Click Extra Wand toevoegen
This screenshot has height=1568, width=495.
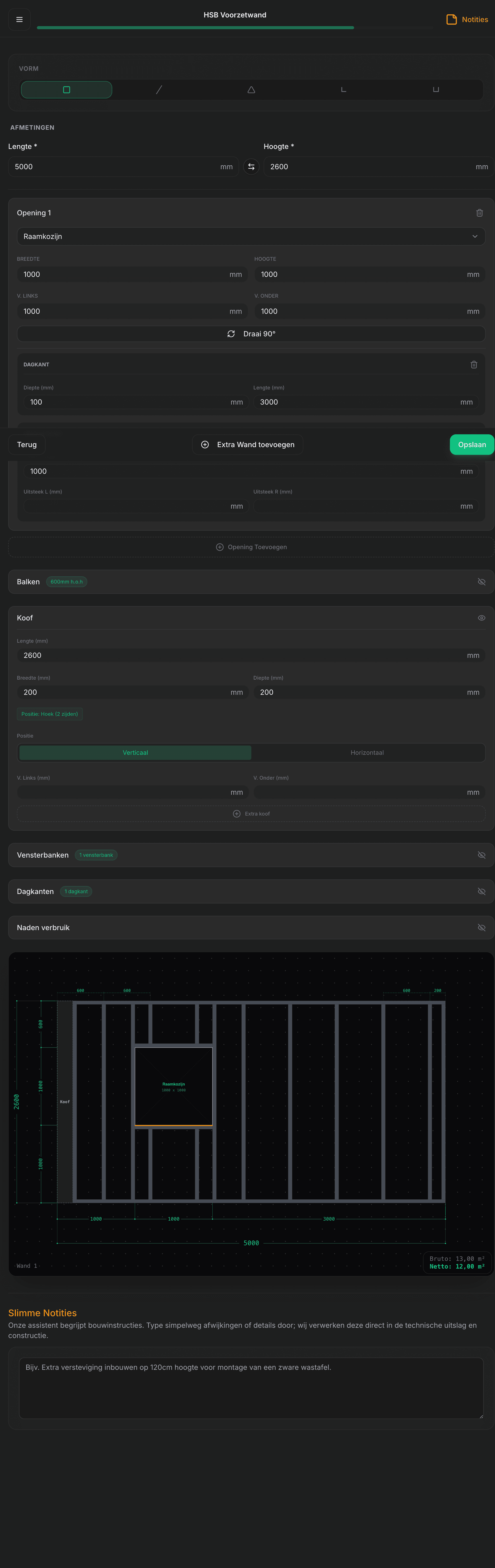point(247,444)
